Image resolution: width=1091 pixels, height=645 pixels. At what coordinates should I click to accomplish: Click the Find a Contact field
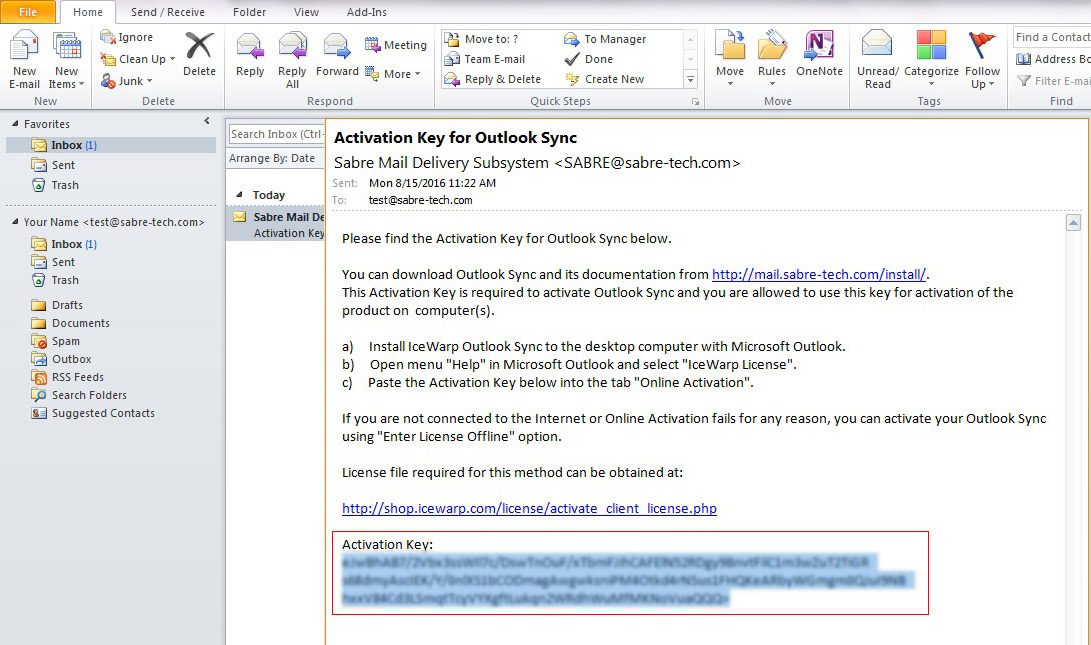pos(1052,38)
